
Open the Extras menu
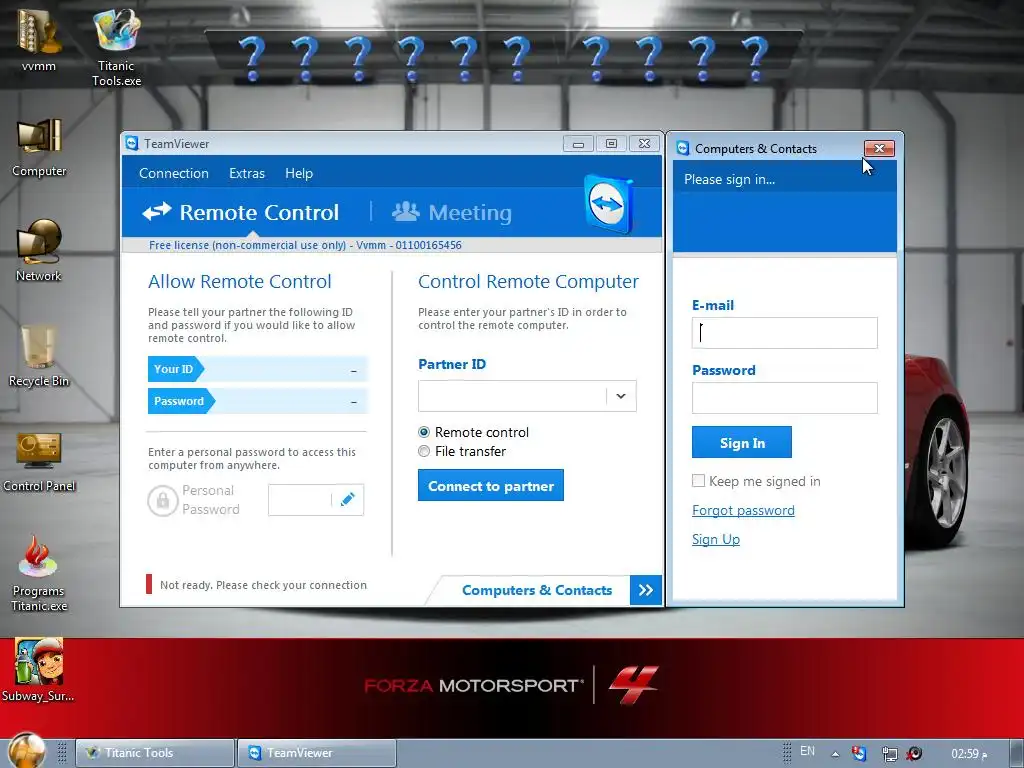click(x=247, y=173)
